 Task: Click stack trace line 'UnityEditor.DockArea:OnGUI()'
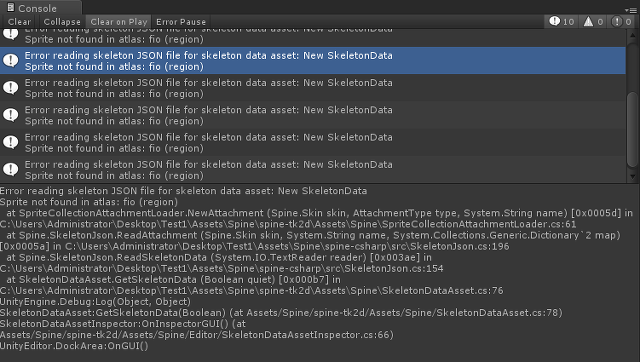point(74,346)
